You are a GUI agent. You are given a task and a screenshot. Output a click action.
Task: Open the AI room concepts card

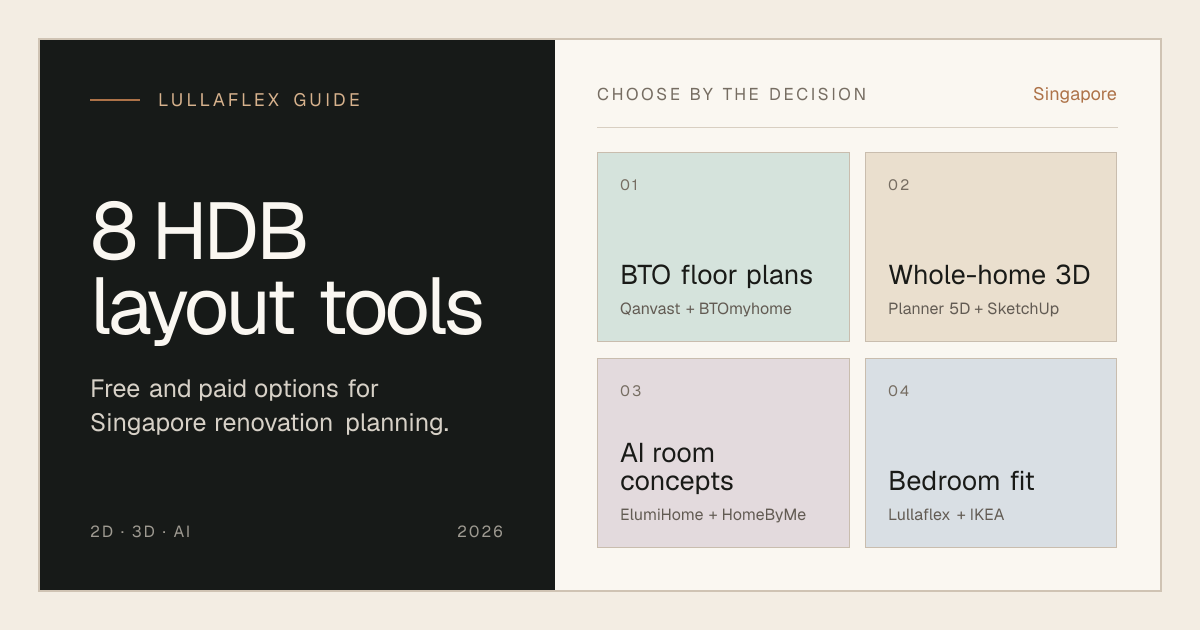click(723, 453)
